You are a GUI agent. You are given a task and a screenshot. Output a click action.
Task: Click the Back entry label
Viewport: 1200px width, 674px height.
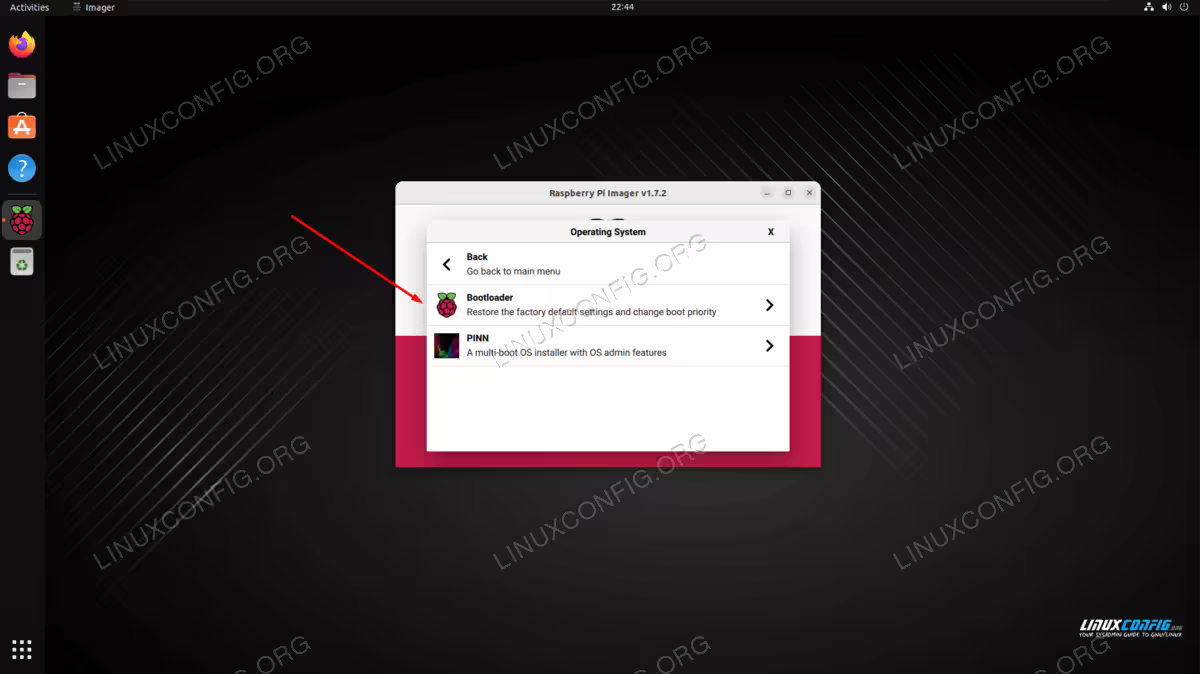(477, 257)
